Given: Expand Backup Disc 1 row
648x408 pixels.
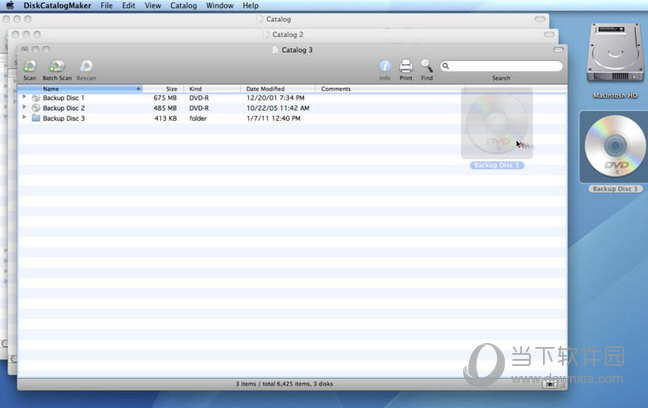Looking at the screenshot, I should click(x=24, y=97).
